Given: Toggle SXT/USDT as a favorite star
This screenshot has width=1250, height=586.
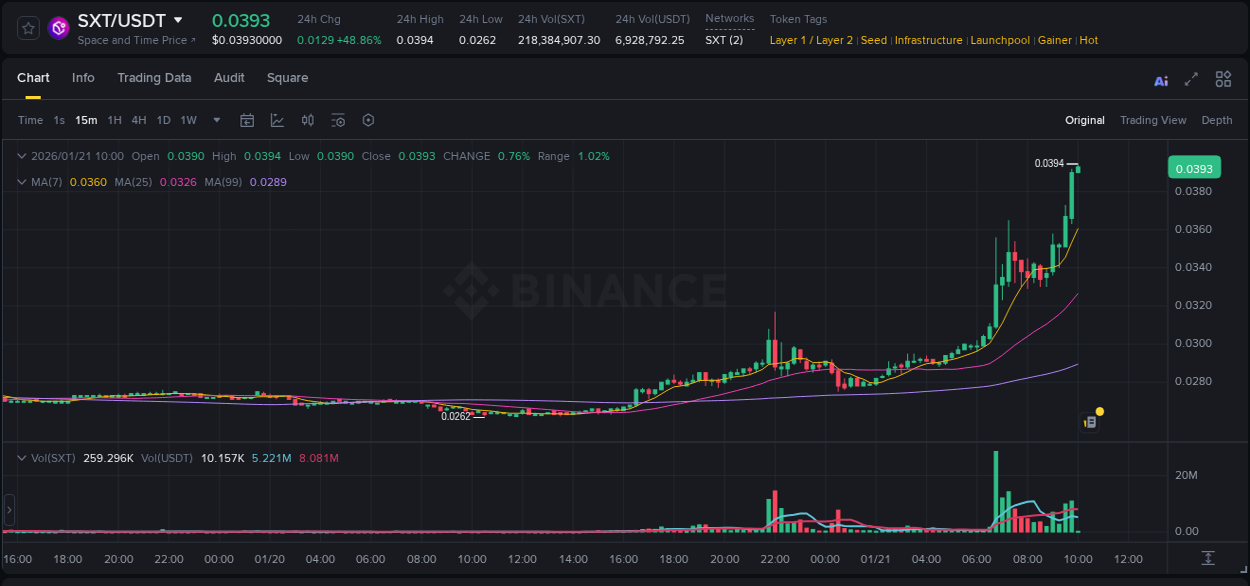Looking at the screenshot, I should [x=28, y=27].
